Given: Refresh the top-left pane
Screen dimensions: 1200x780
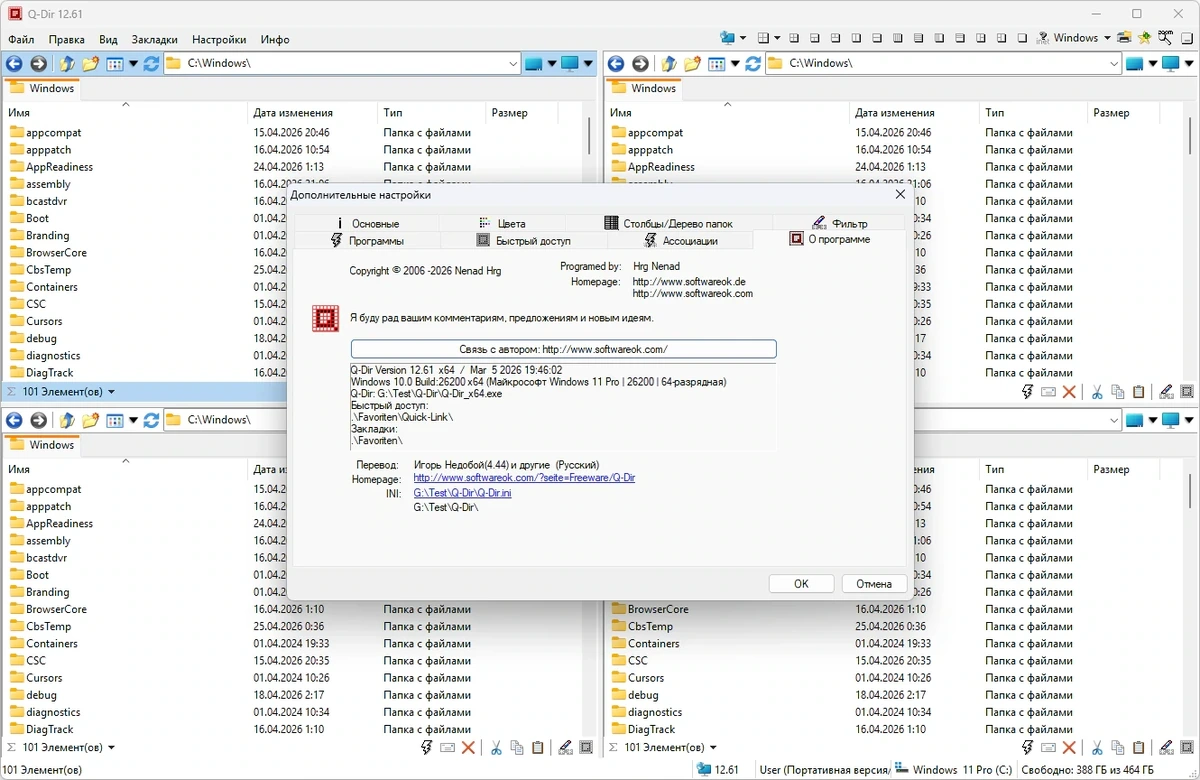Looking at the screenshot, I should (151, 63).
